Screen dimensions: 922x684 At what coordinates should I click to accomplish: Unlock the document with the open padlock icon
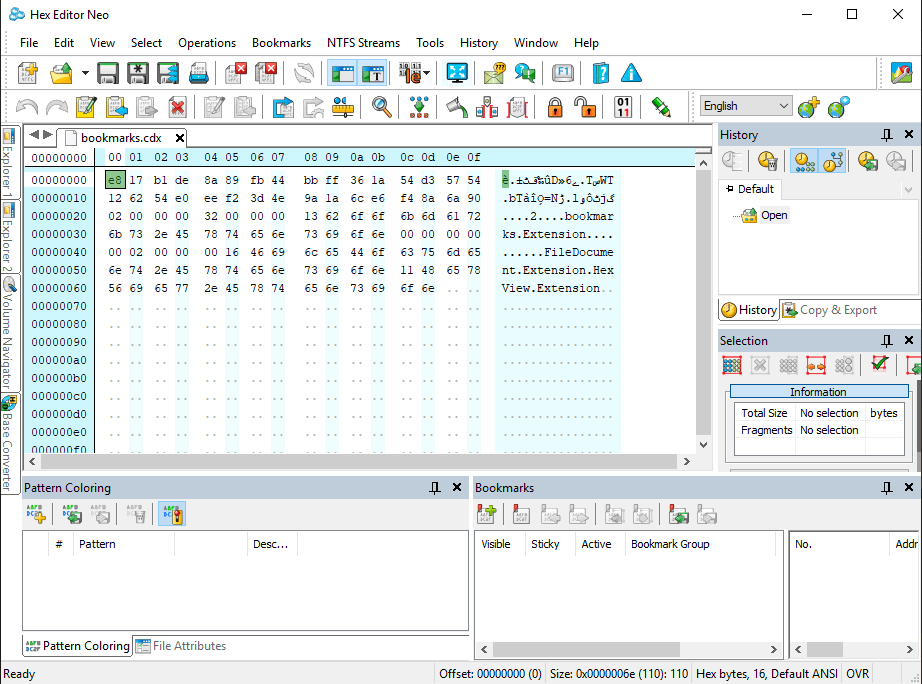[585, 107]
